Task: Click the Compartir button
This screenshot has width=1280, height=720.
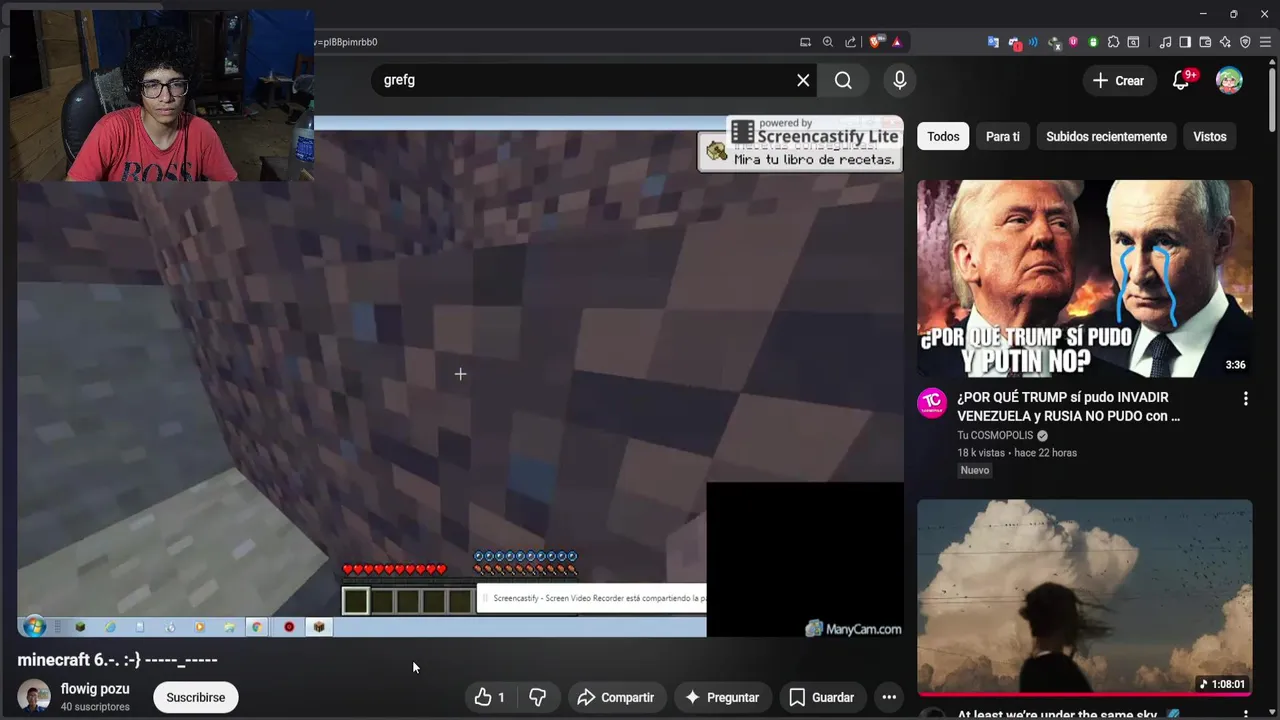Action: click(x=616, y=697)
